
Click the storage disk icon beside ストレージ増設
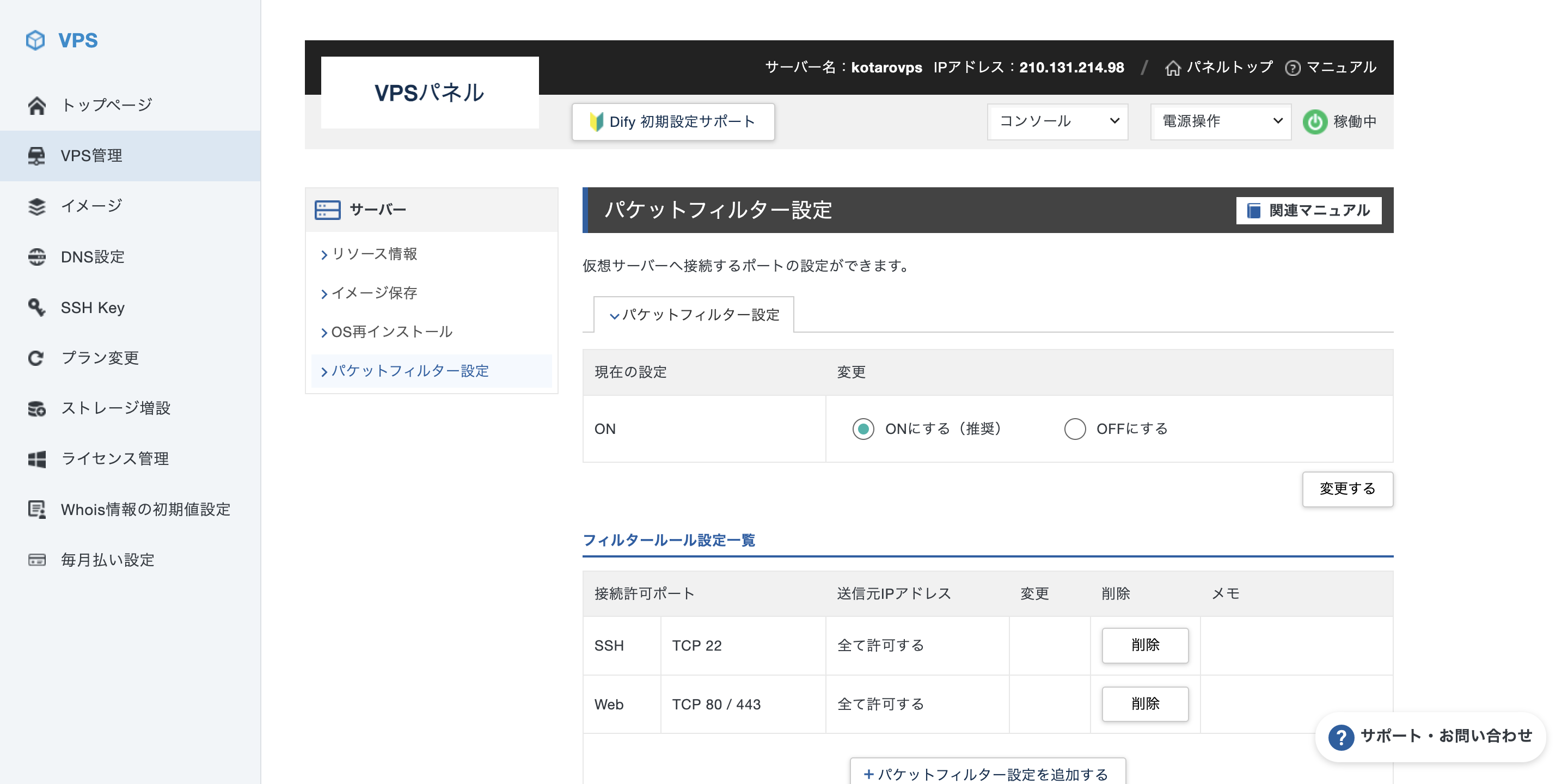click(x=36, y=408)
